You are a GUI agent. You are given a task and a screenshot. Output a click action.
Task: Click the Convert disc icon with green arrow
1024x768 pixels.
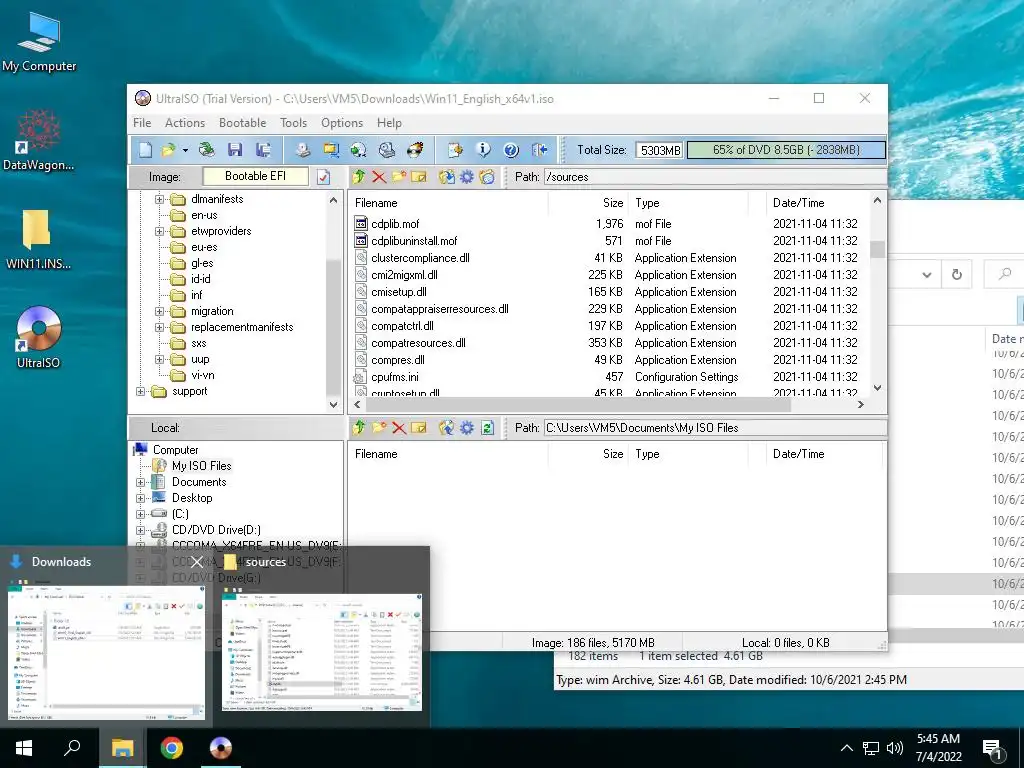tap(359, 150)
